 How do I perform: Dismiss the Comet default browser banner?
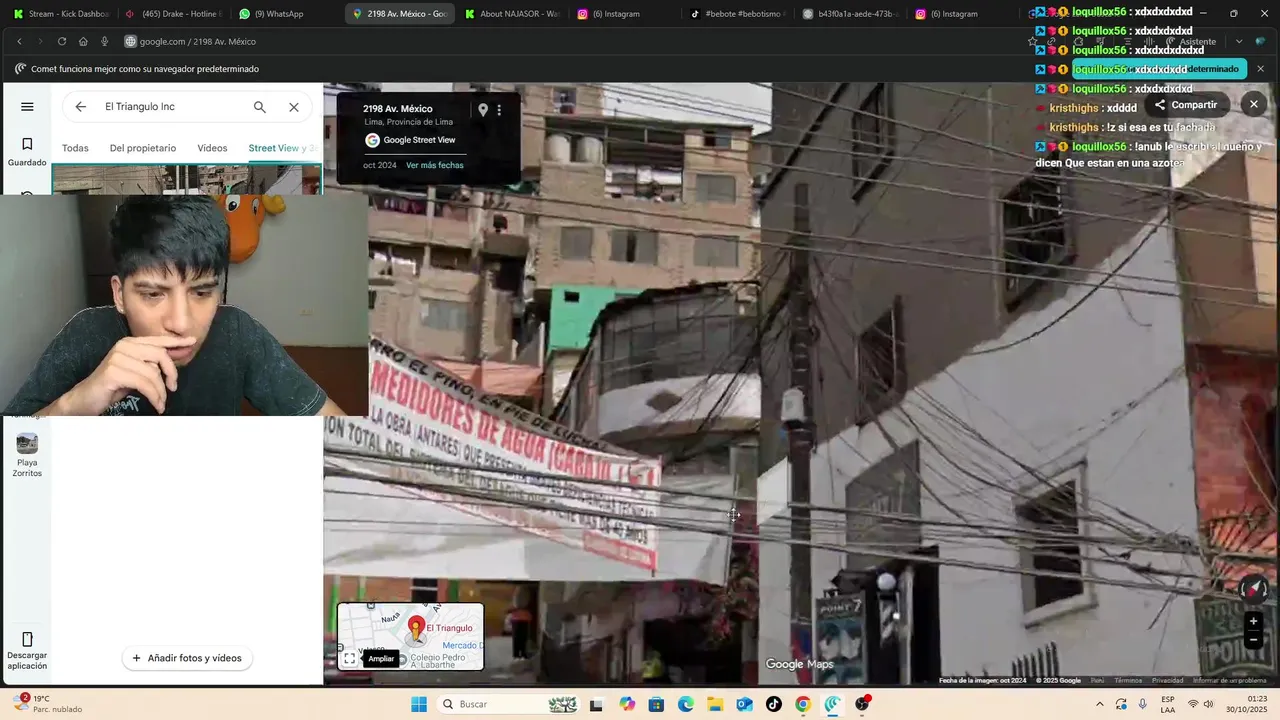1260,69
